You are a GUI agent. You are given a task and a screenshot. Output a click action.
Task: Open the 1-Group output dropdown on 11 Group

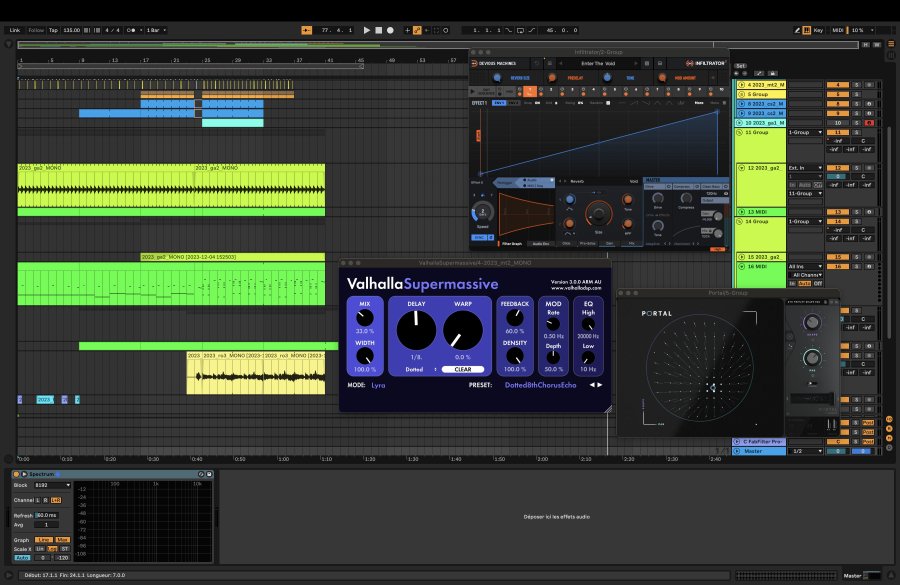(805, 133)
